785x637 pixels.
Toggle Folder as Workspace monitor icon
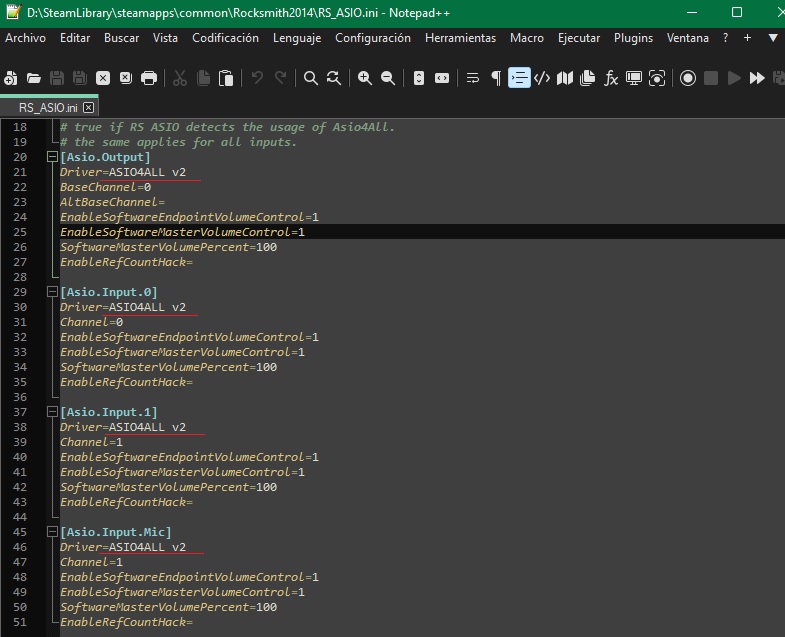click(x=634, y=78)
